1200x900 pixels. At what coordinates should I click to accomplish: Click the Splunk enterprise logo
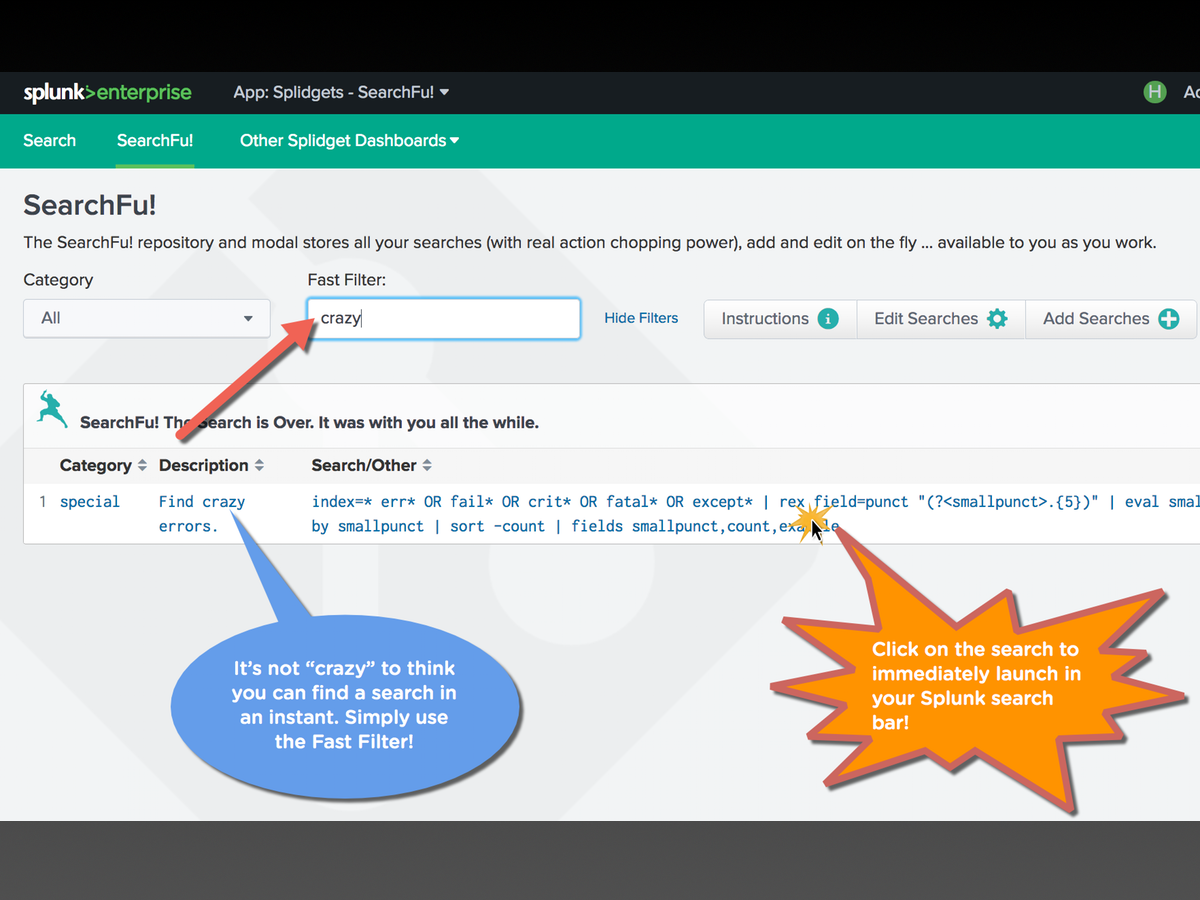click(108, 93)
